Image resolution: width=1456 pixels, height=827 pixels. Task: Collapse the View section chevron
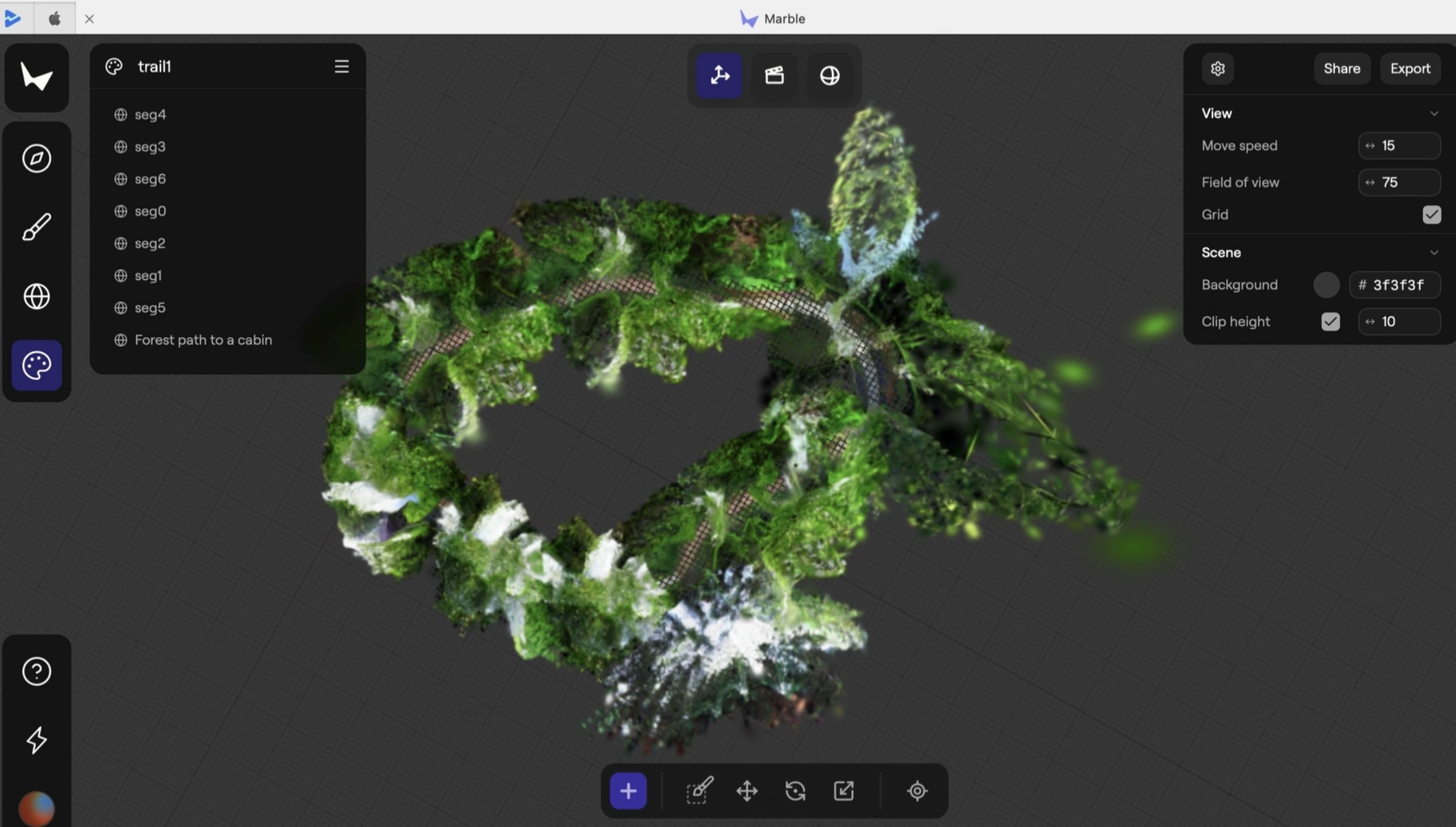pos(1433,113)
